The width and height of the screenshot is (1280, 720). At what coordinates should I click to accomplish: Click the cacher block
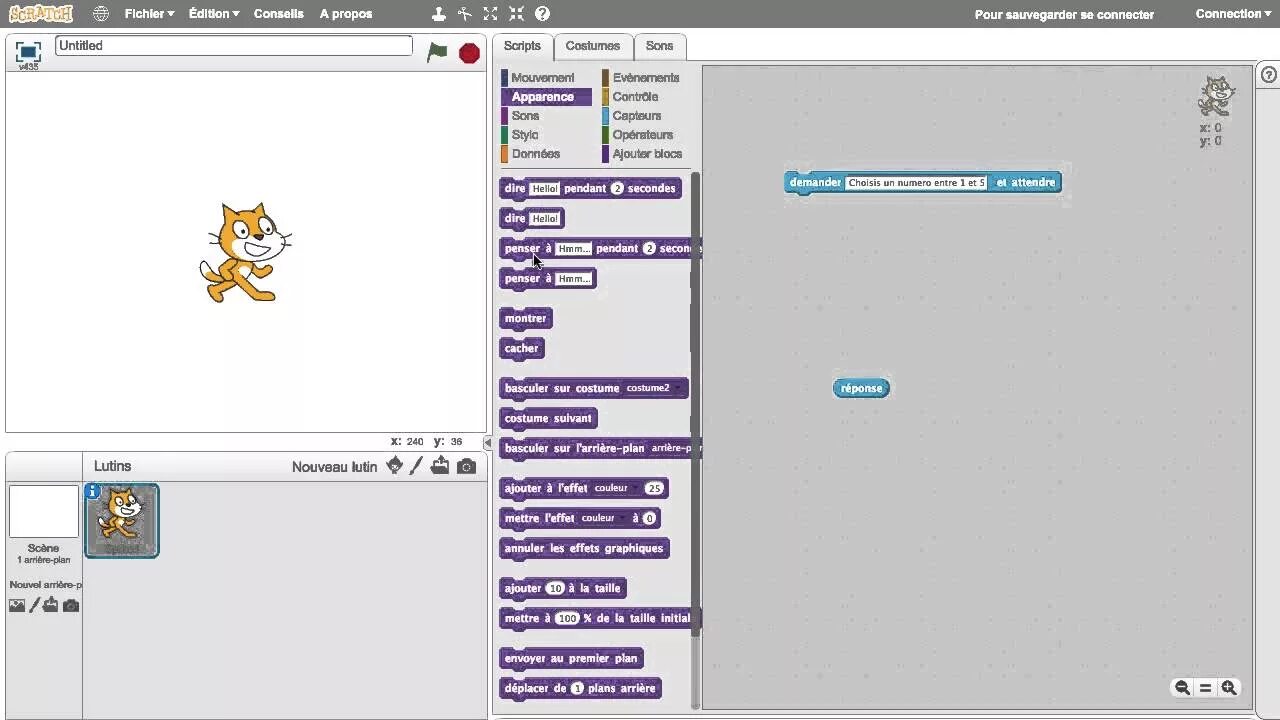pyautogui.click(x=522, y=348)
